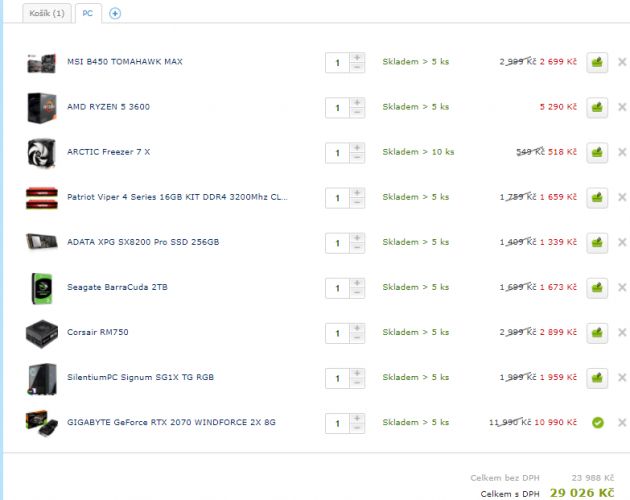
Task: Open the SilentiumPC Signum SG1X TG RGB link
Action: [x=140, y=377]
